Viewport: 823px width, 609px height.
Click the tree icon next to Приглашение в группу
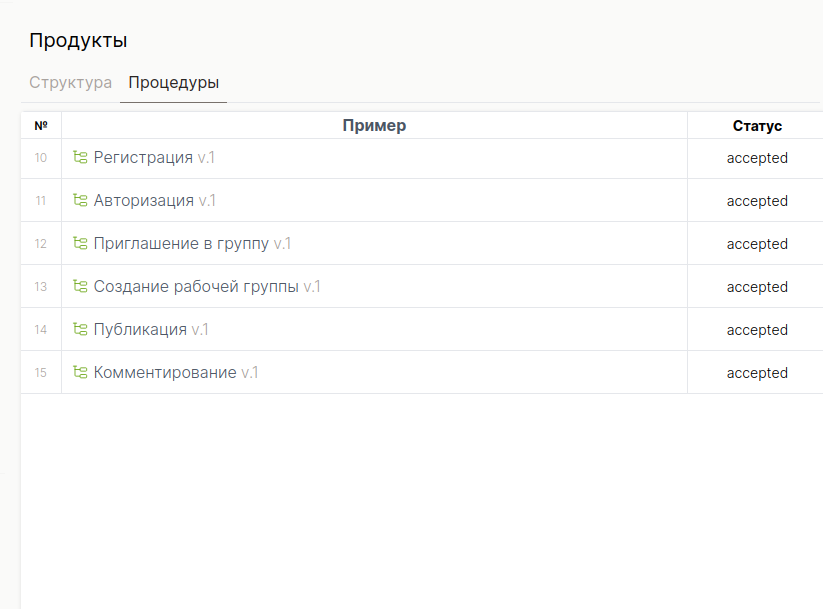[x=80, y=243]
